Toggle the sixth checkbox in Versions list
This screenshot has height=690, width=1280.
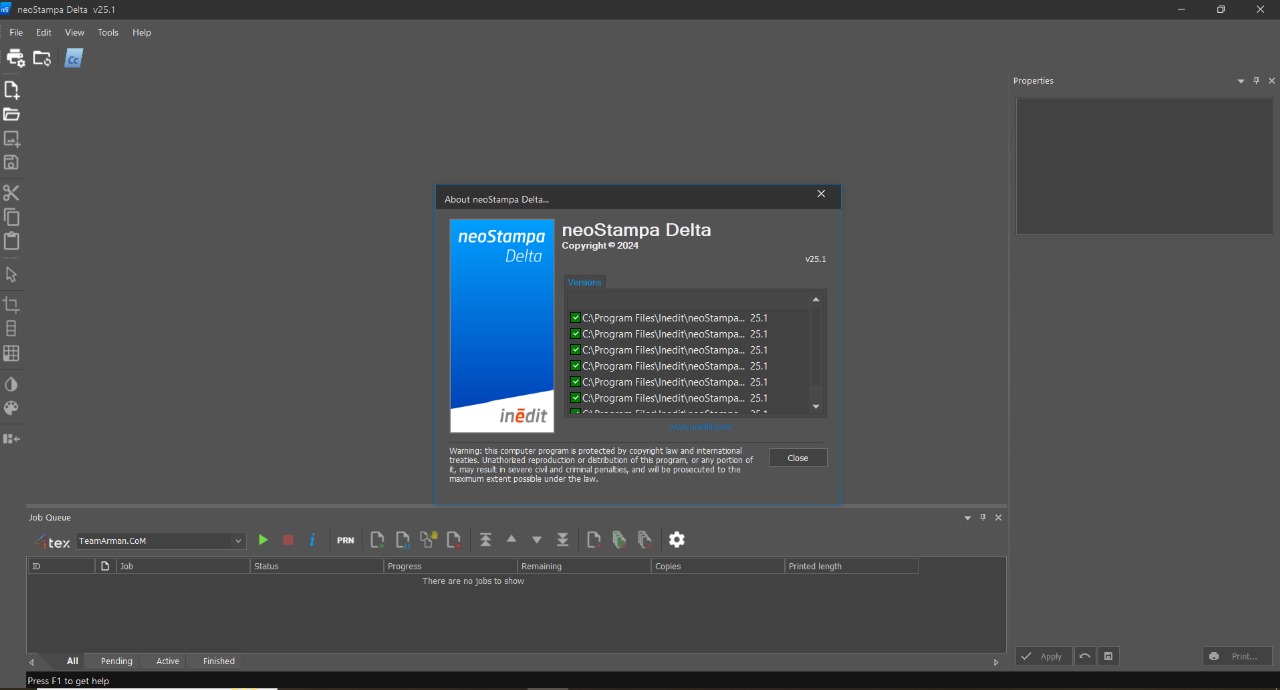click(x=576, y=398)
